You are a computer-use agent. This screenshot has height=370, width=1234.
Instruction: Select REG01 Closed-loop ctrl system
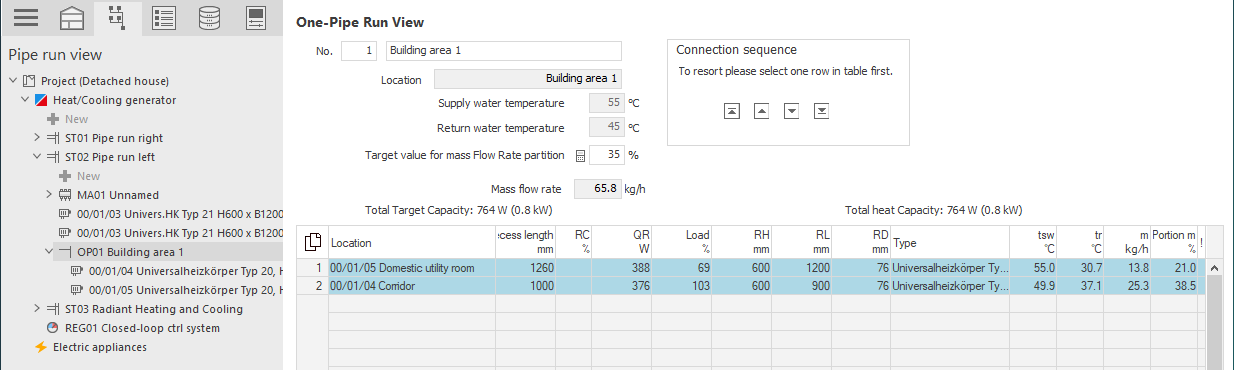coord(142,328)
